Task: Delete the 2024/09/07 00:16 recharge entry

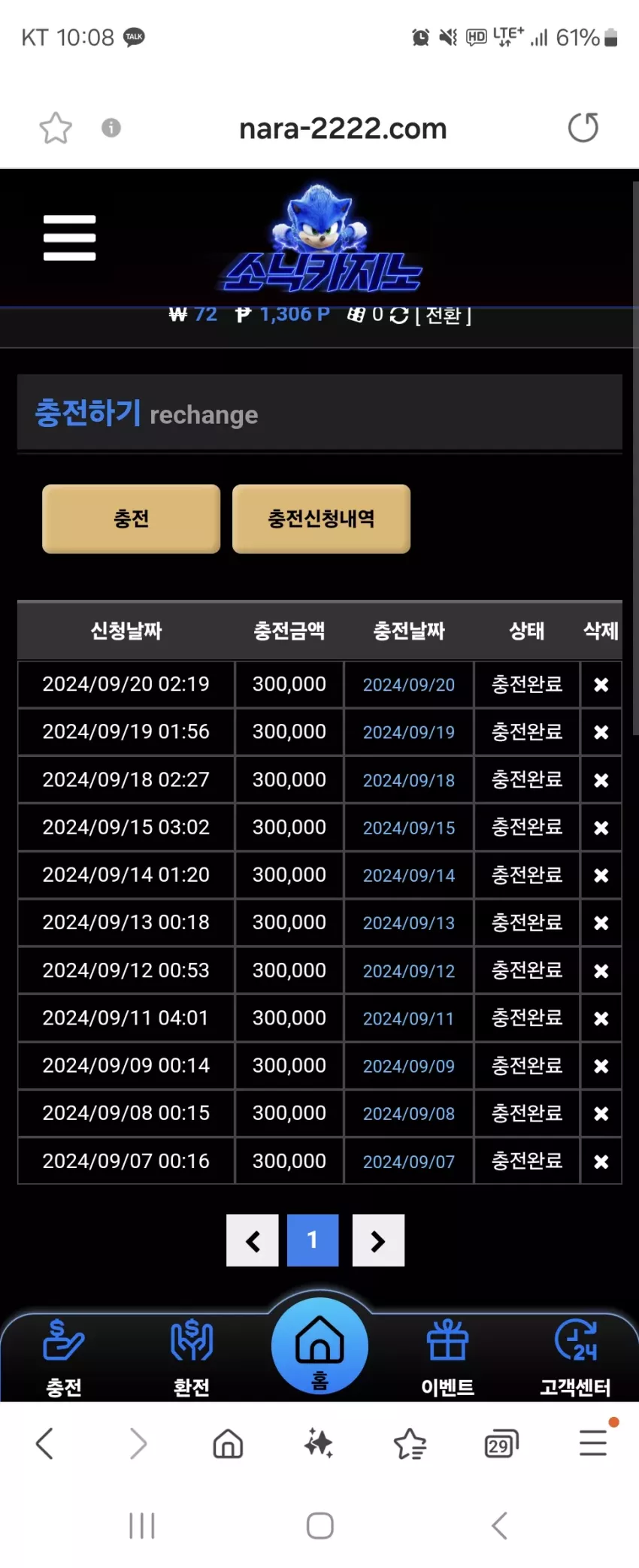Action: (601, 1161)
